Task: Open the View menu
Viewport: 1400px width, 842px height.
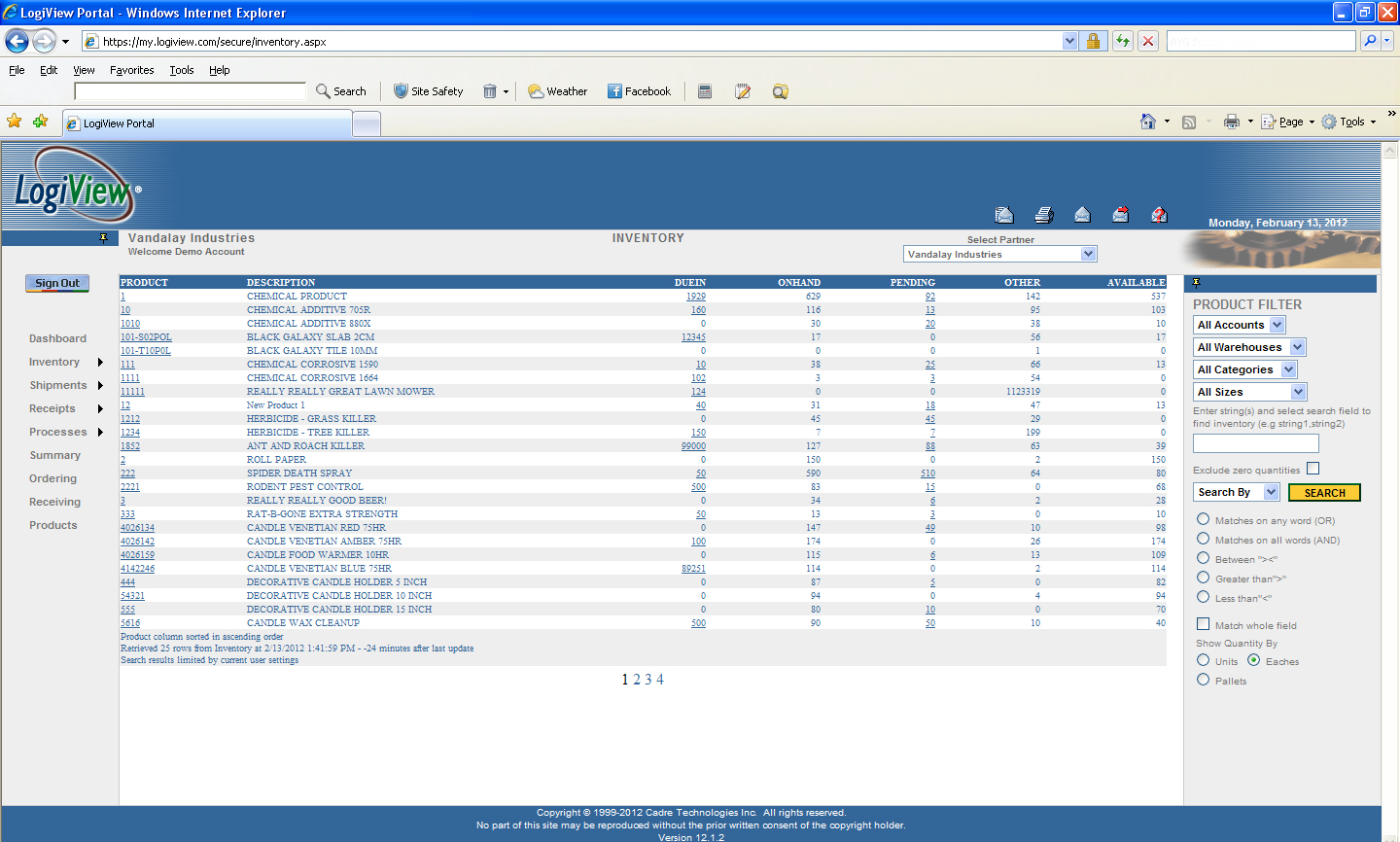Action: (x=84, y=70)
